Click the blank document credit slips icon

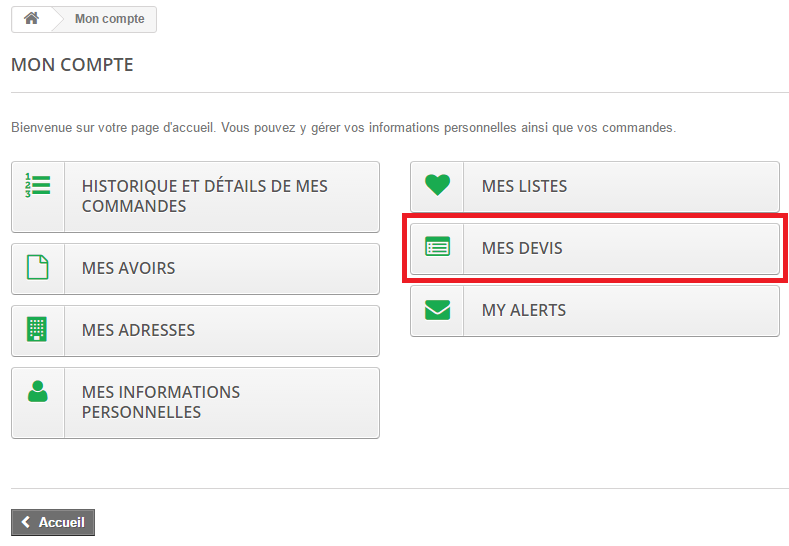(38, 267)
